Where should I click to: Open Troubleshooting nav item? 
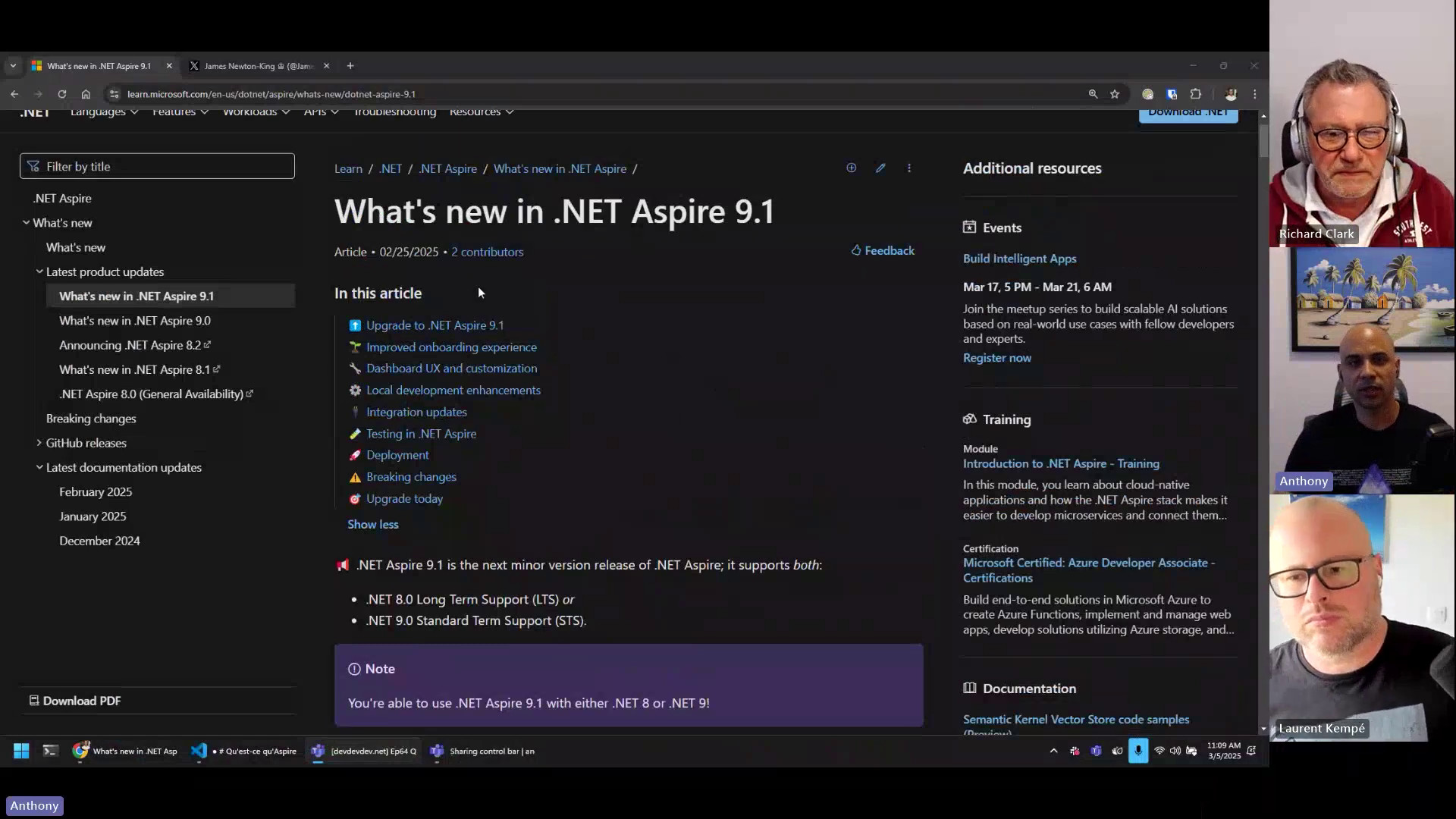point(394,112)
